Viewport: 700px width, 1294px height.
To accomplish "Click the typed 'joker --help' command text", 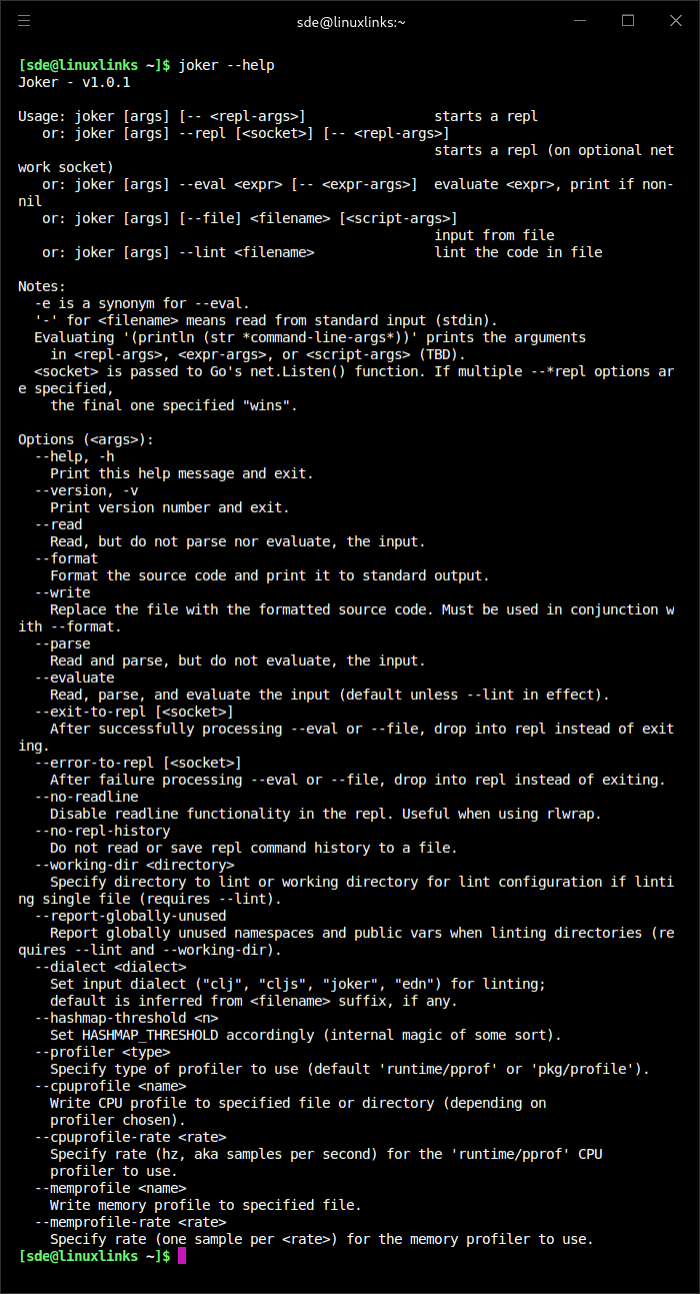I will coord(226,65).
